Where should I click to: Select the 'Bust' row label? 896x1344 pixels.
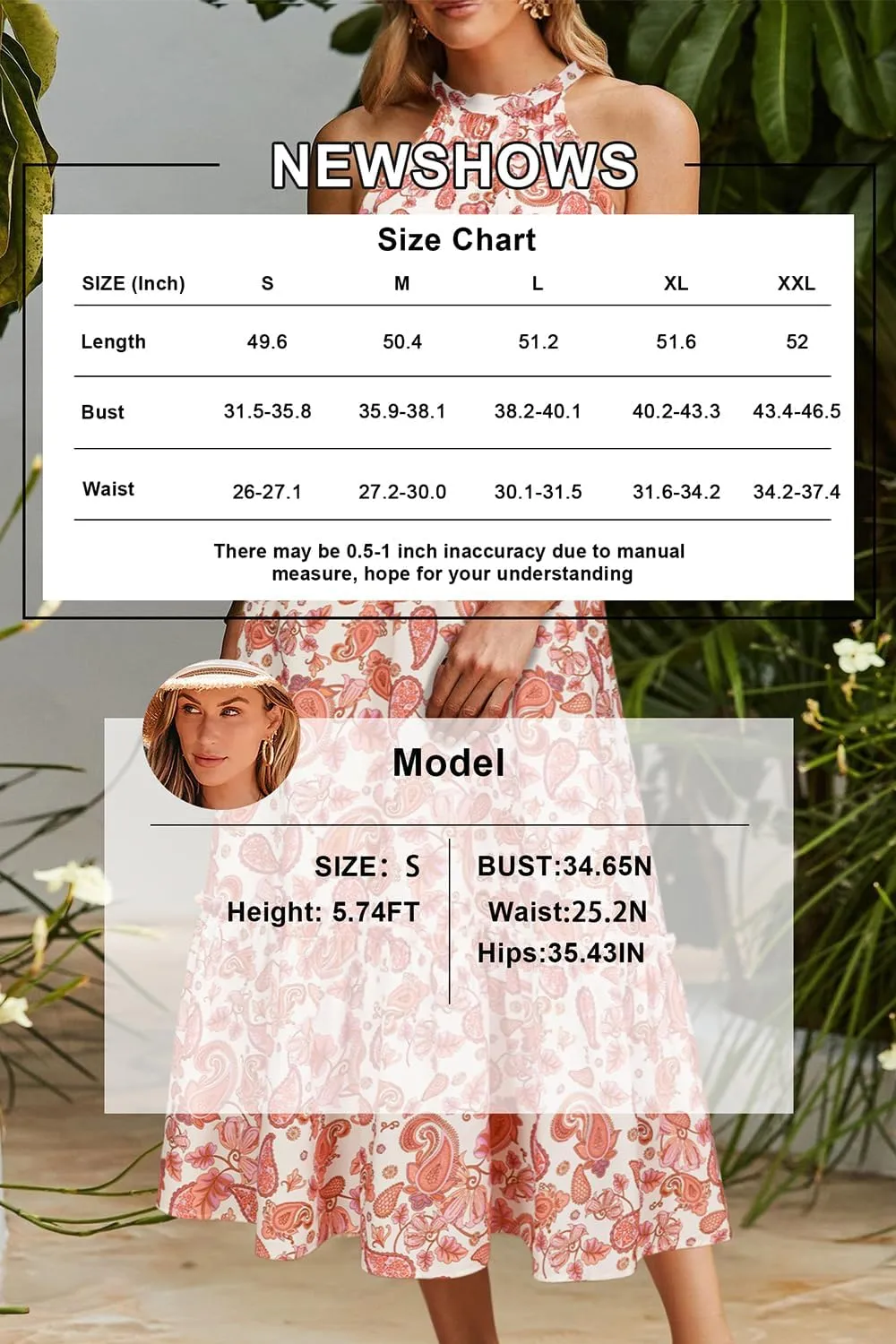pyautogui.click(x=102, y=412)
